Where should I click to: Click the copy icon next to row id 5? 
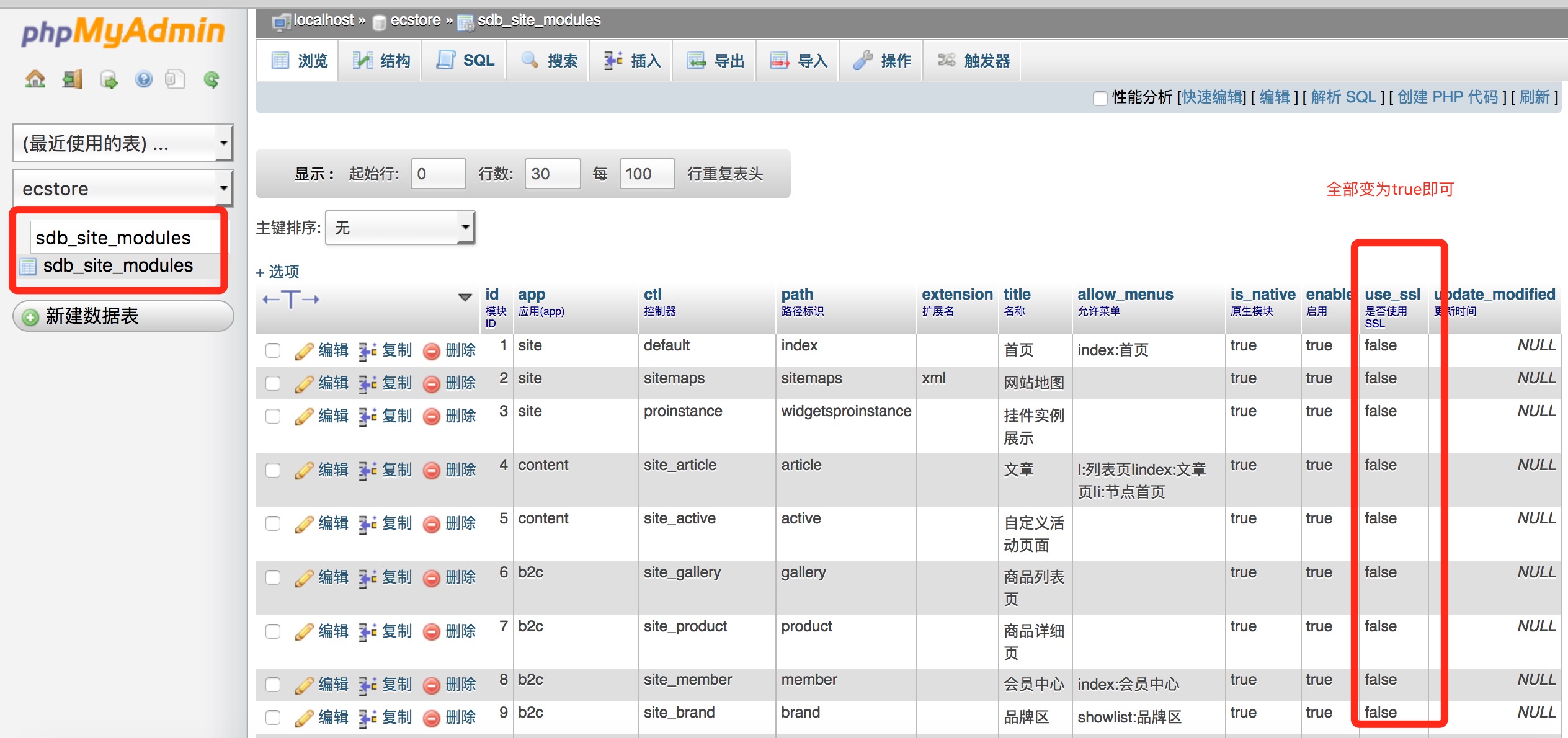click(x=368, y=523)
